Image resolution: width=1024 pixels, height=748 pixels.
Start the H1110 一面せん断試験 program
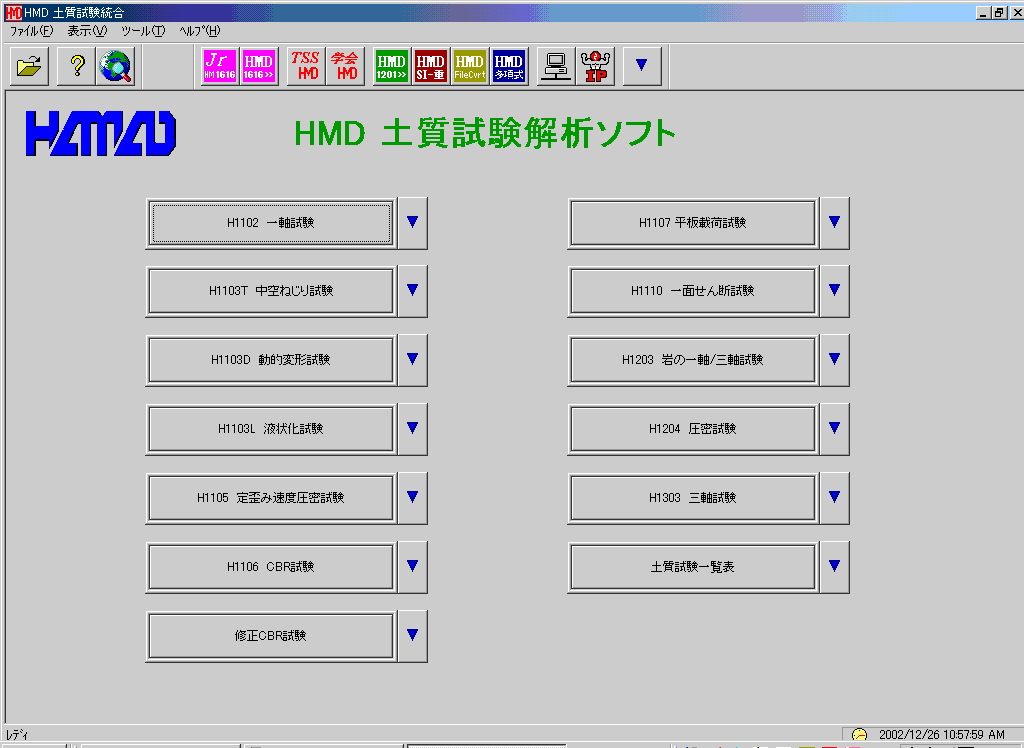pyautogui.click(x=693, y=291)
